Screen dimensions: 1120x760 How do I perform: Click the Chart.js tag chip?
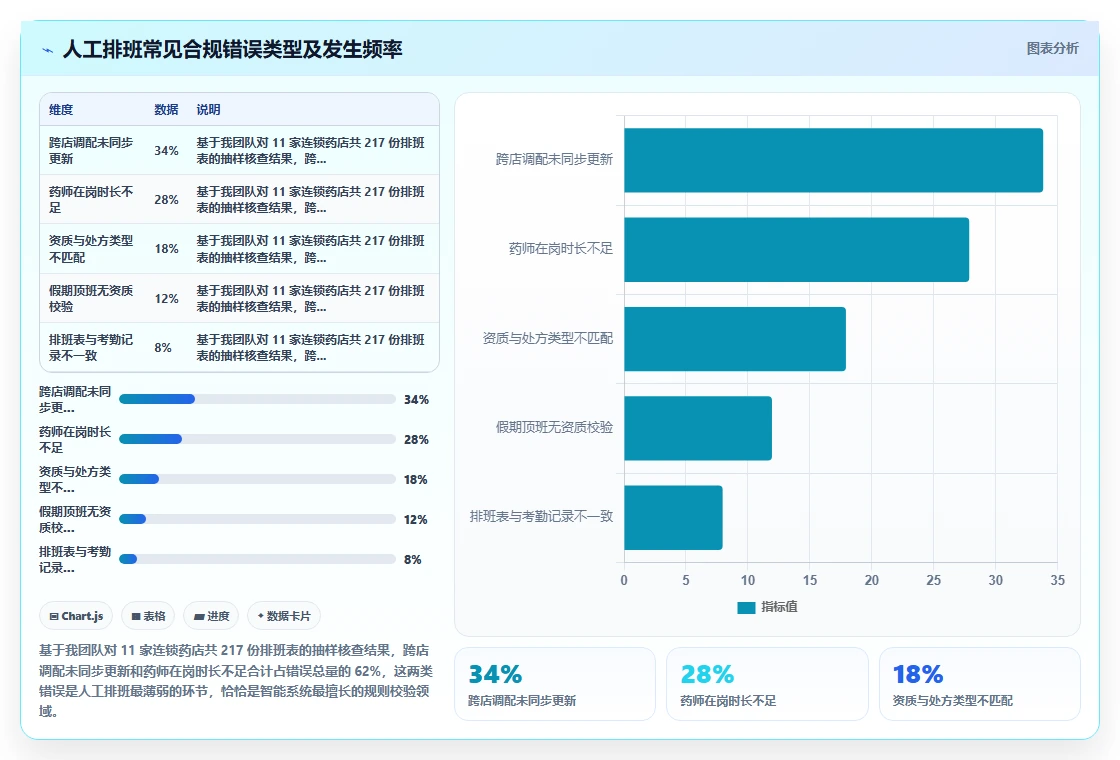click(x=76, y=616)
